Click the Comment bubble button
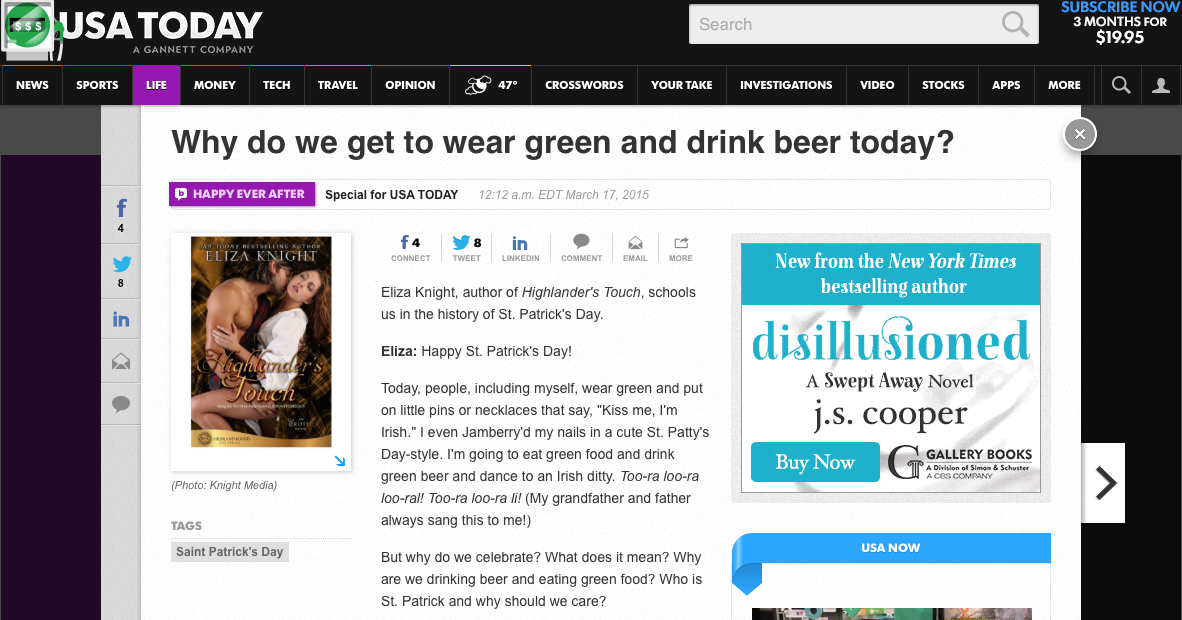The width and height of the screenshot is (1182, 620). click(x=581, y=248)
